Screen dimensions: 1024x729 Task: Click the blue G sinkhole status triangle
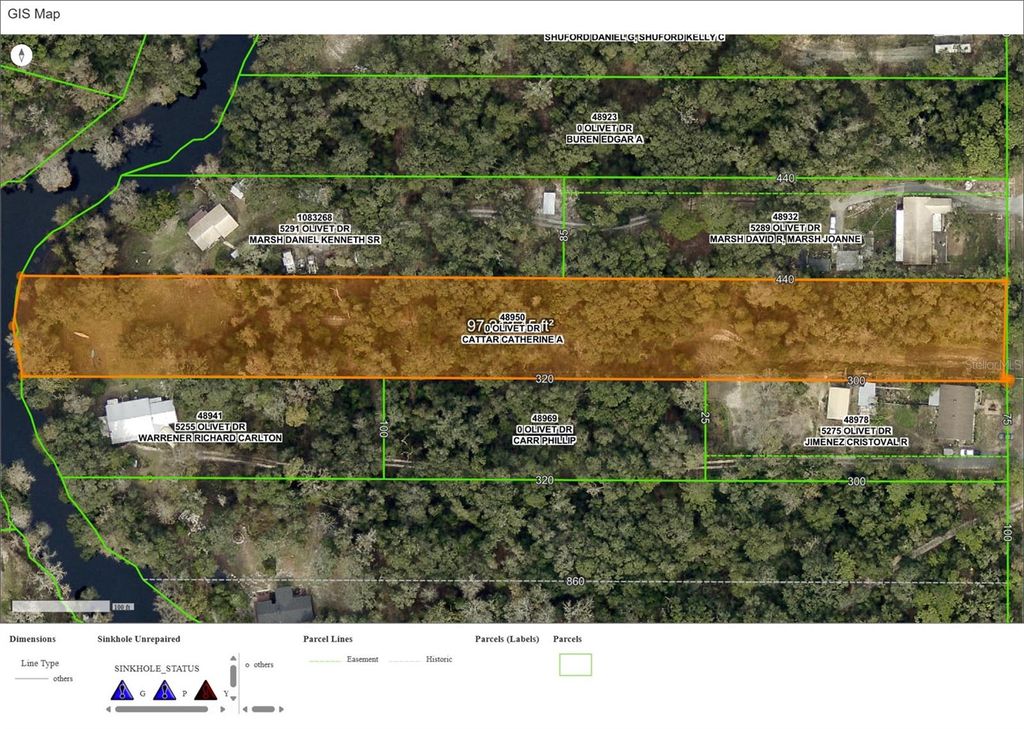coord(122,688)
